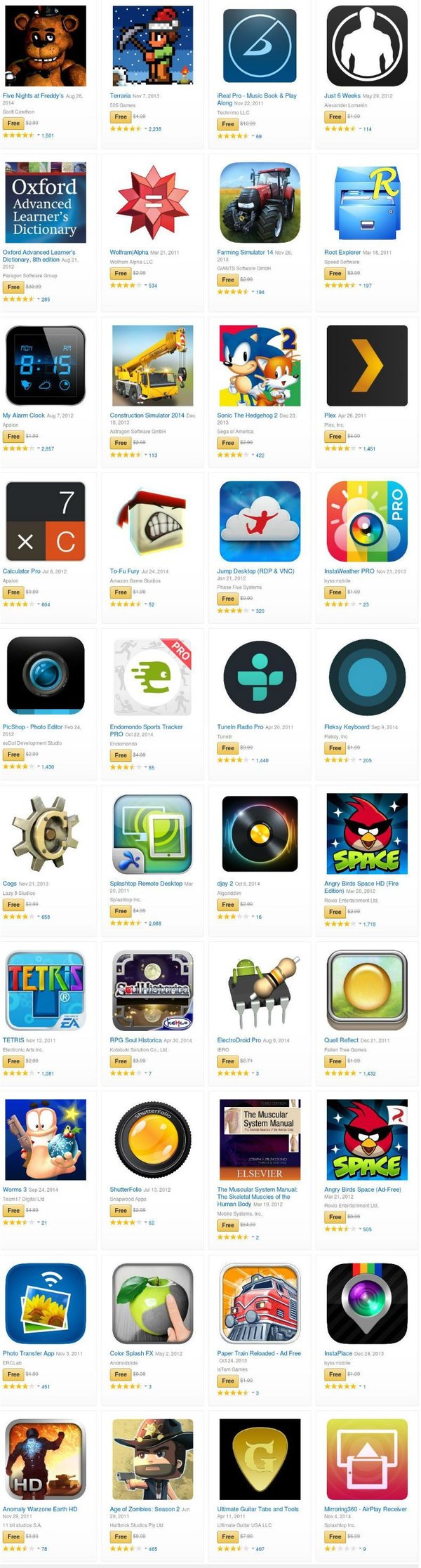Select the Oxford Advanced Learner's Dictionary cover thumbnail

[x=46, y=203]
